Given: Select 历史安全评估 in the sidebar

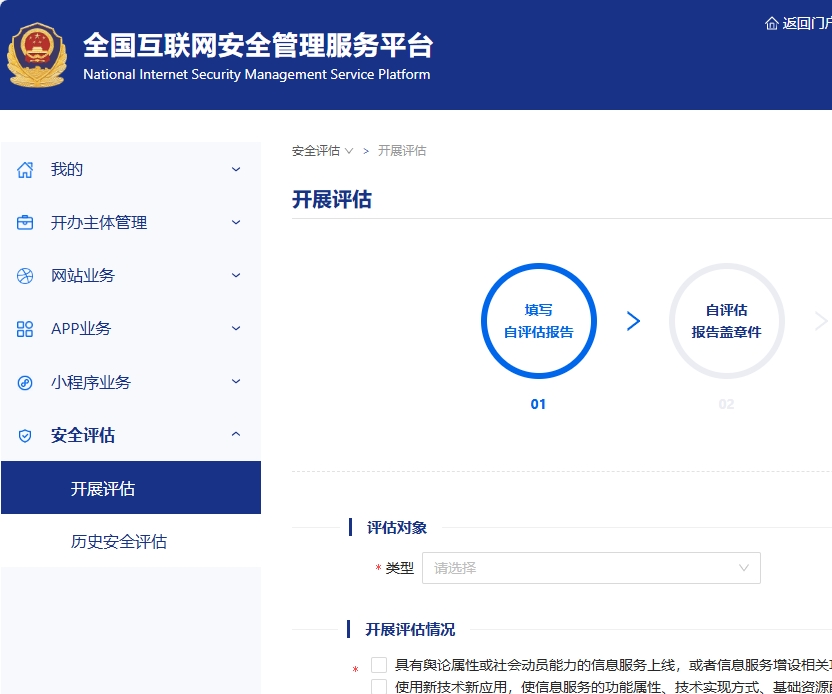Looking at the screenshot, I should tap(119, 542).
